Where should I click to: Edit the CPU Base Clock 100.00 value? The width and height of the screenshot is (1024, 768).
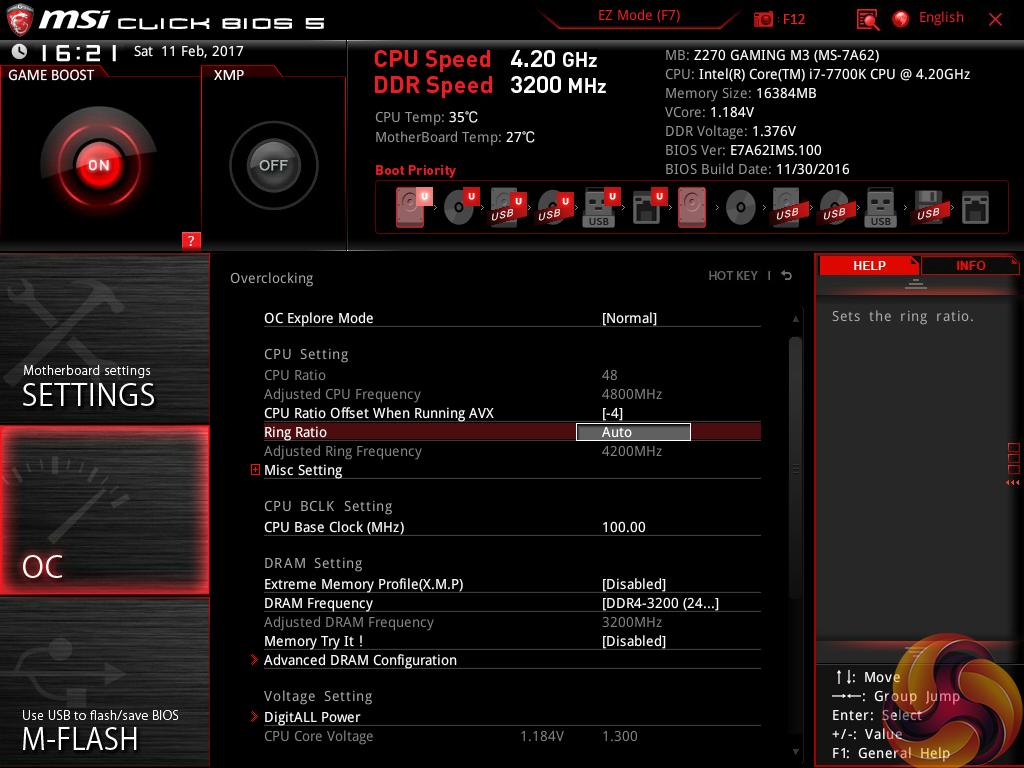click(624, 527)
